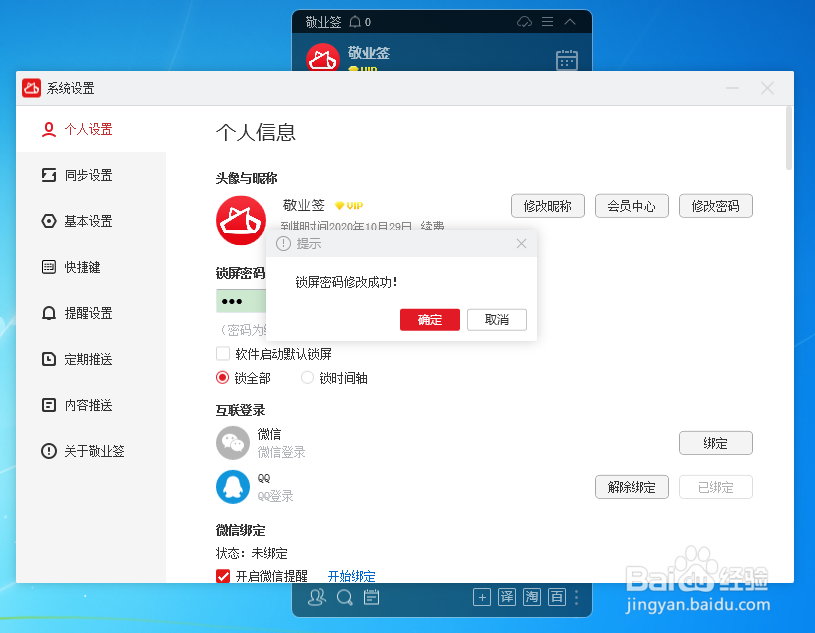Click the 淘 icon in widget bottom bar
This screenshot has width=815, height=633.
point(532,597)
